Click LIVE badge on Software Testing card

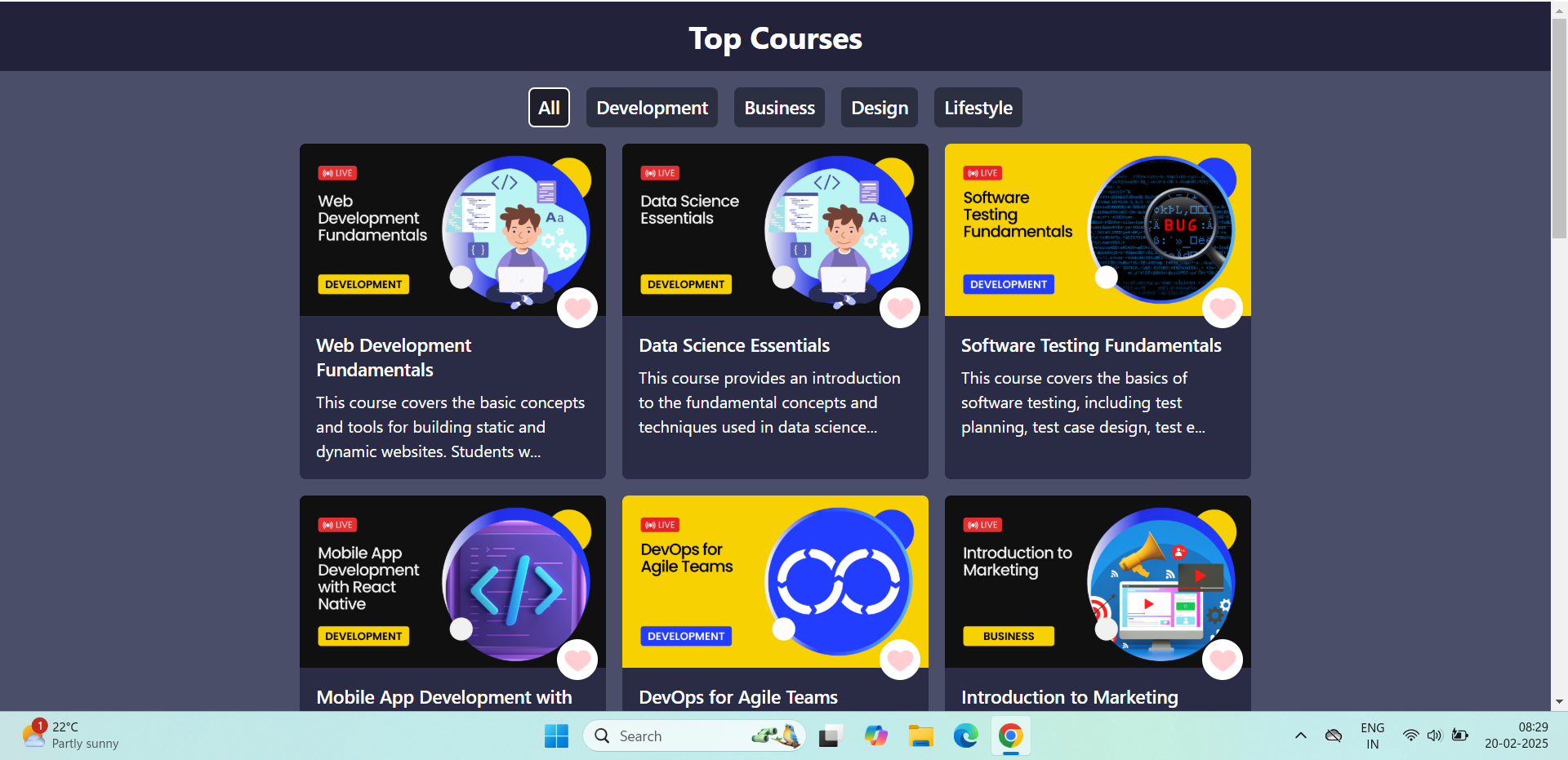[x=982, y=173]
